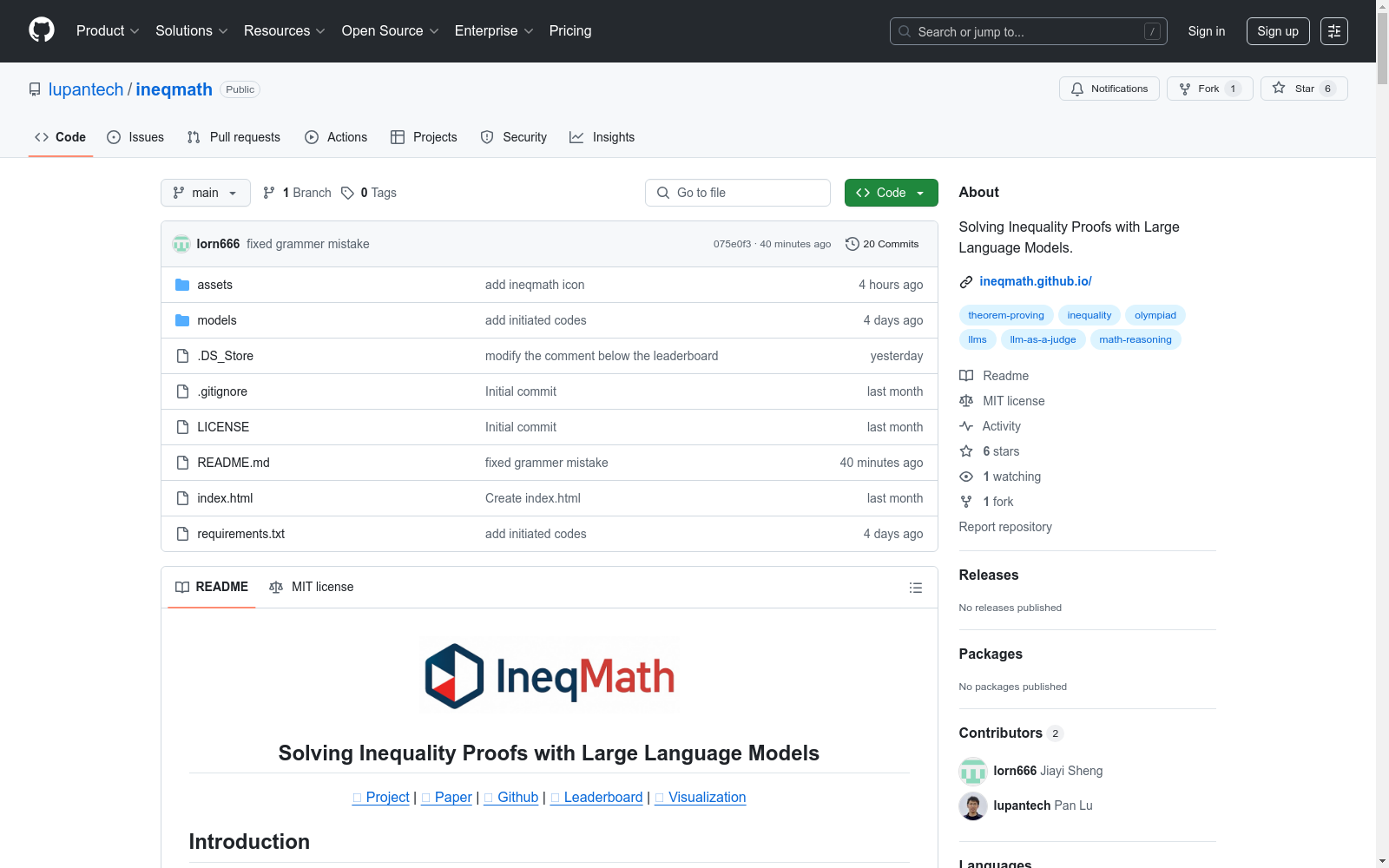Open the Actions tab
Image resolution: width=1389 pixels, height=868 pixels.
pos(336,137)
